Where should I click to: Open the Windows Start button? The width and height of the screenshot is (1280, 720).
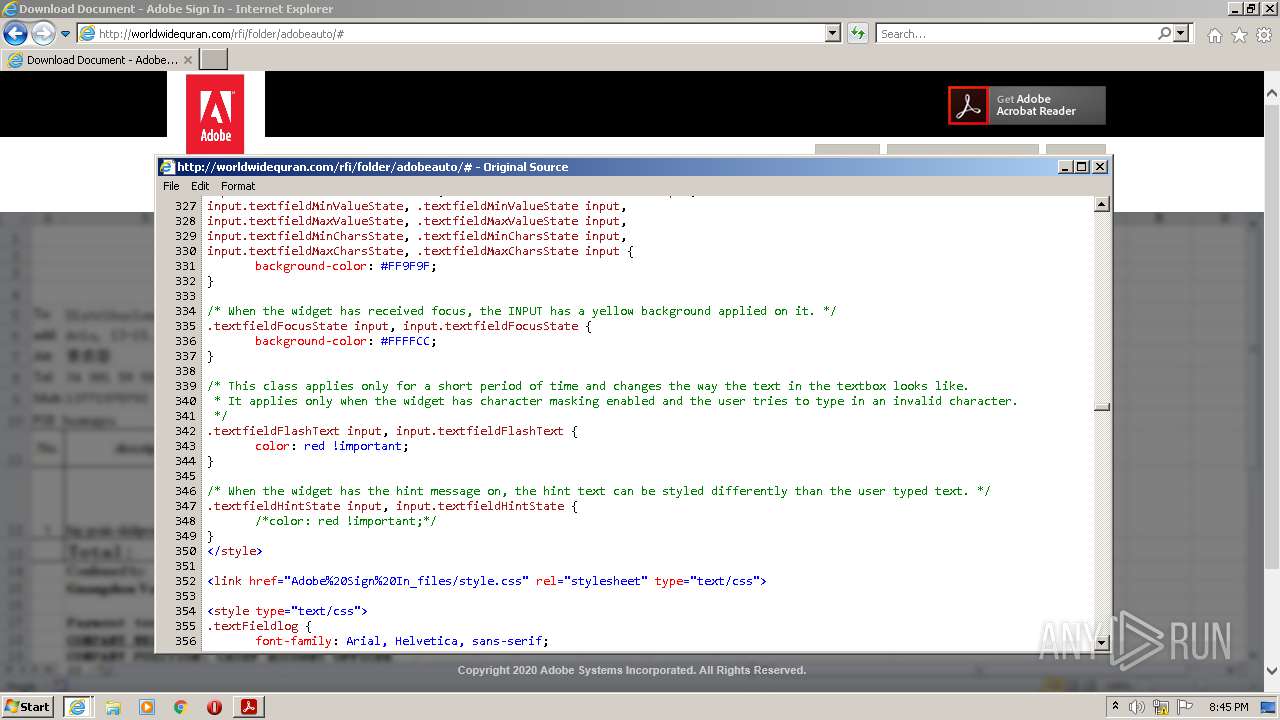tap(28, 706)
